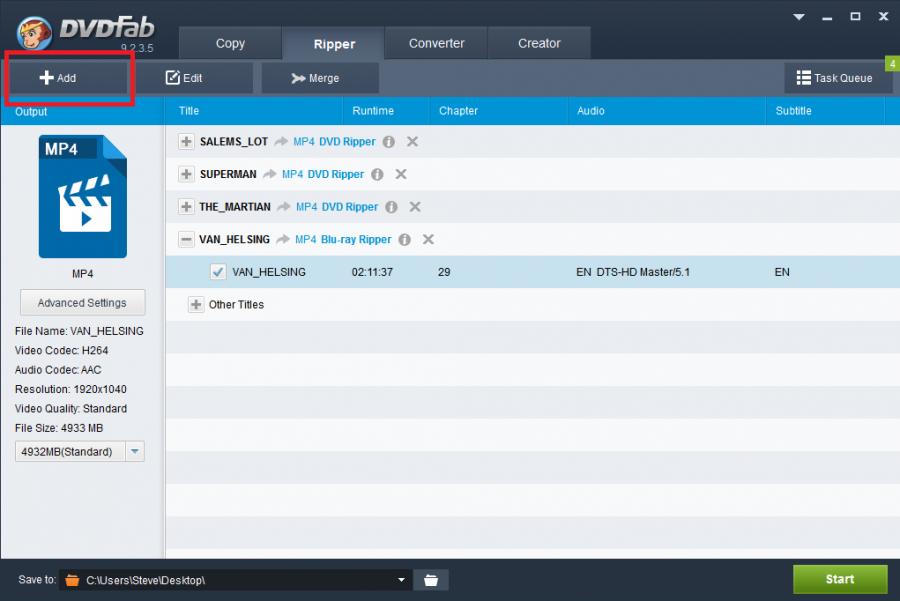The height and width of the screenshot is (601, 900).
Task: Open the 4932MB(Standard) size dropdown
Action: pyautogui.click(x=135, y=452)
